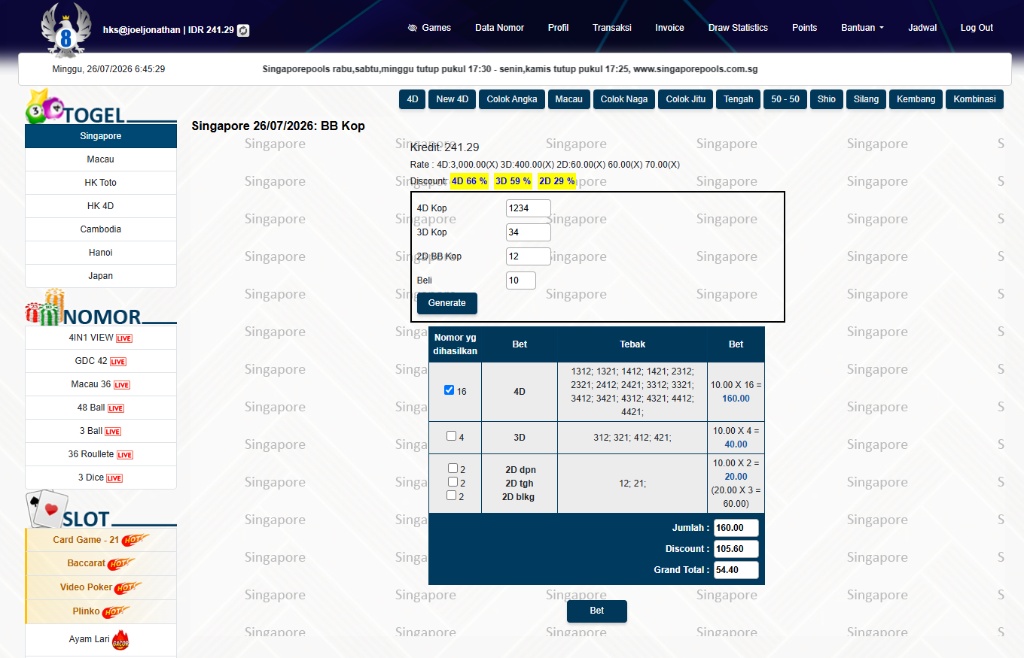The height and width of the screenshot is (658, 1024).
Task: Open the GDC 42 live game
Action: point(101,361)
